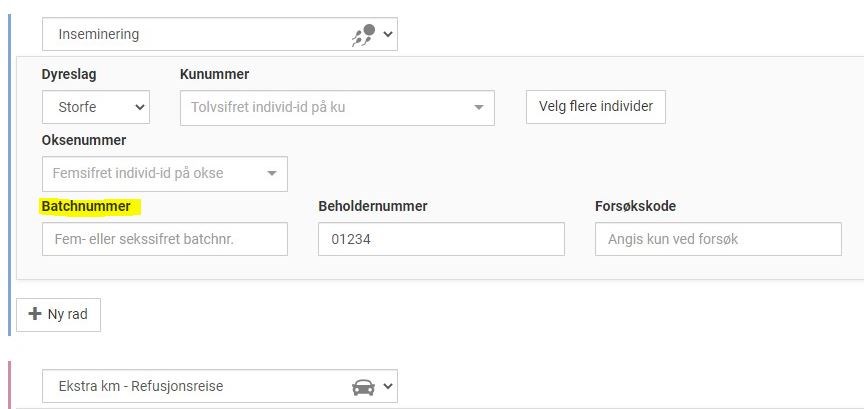Open the Dyreslag Storfe dropdown

pos(96,107)
